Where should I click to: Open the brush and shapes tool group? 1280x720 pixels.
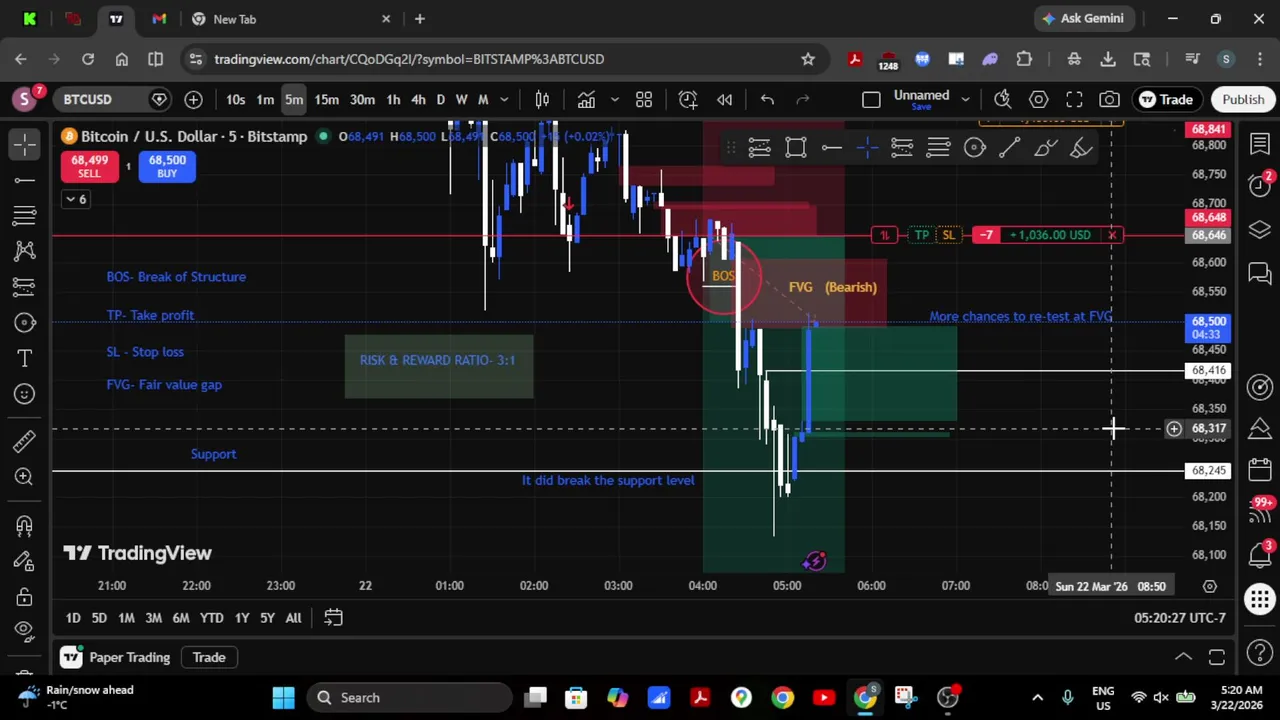(25, 322)
